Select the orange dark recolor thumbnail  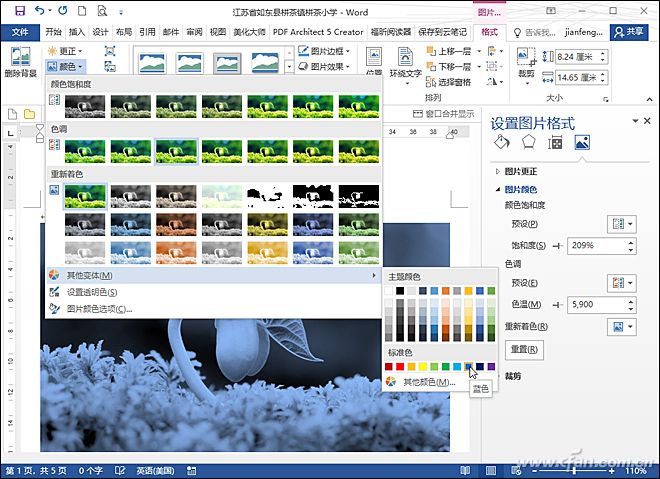coord(176,224)
